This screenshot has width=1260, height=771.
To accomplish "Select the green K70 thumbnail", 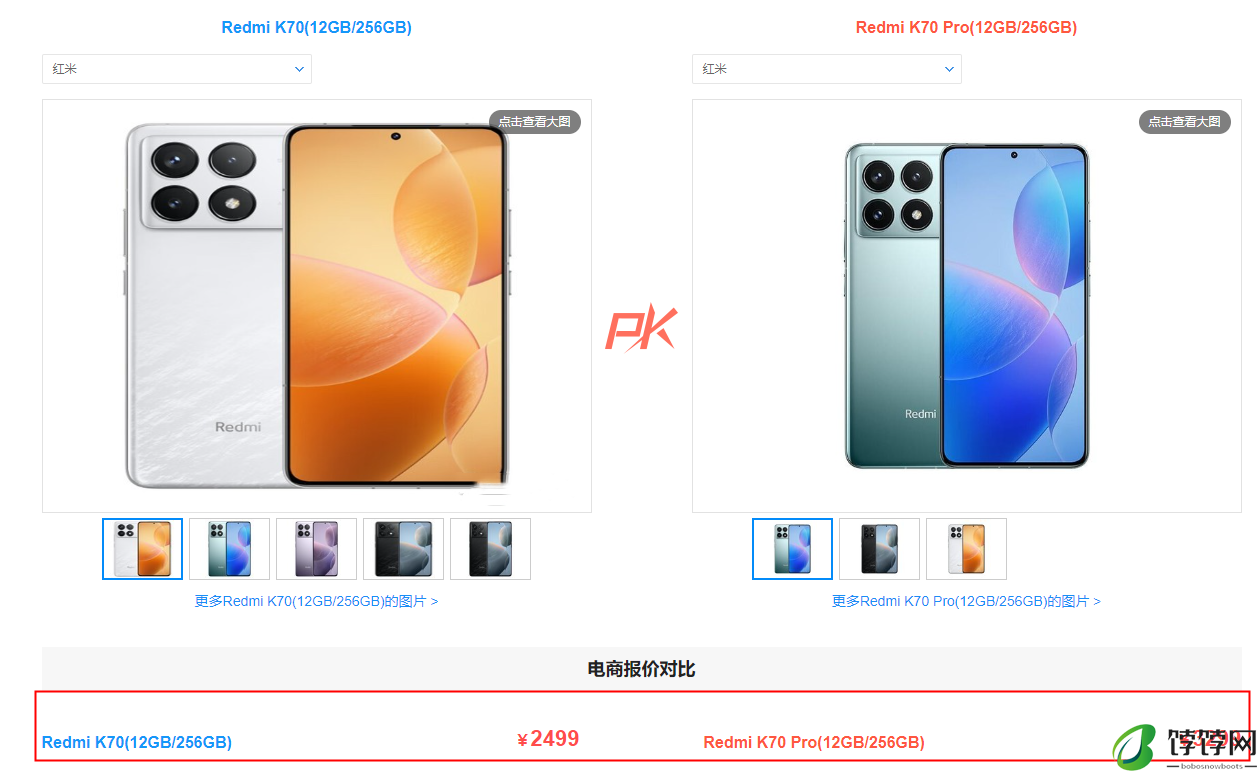I will point(229,549).
